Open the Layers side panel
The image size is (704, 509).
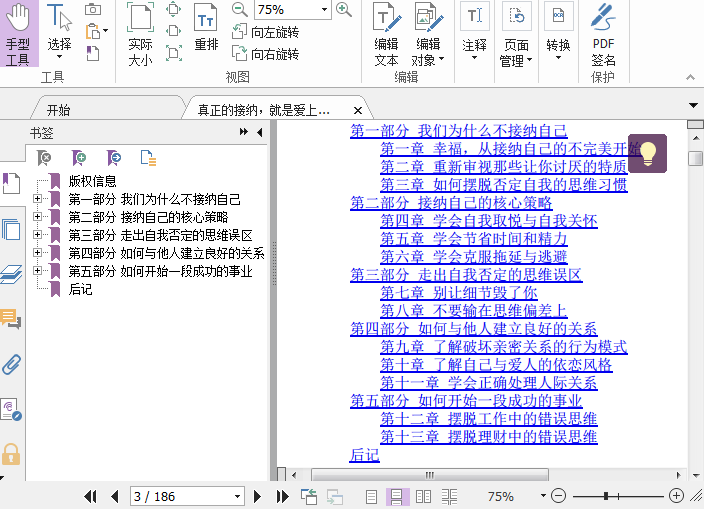pos(11,274)
